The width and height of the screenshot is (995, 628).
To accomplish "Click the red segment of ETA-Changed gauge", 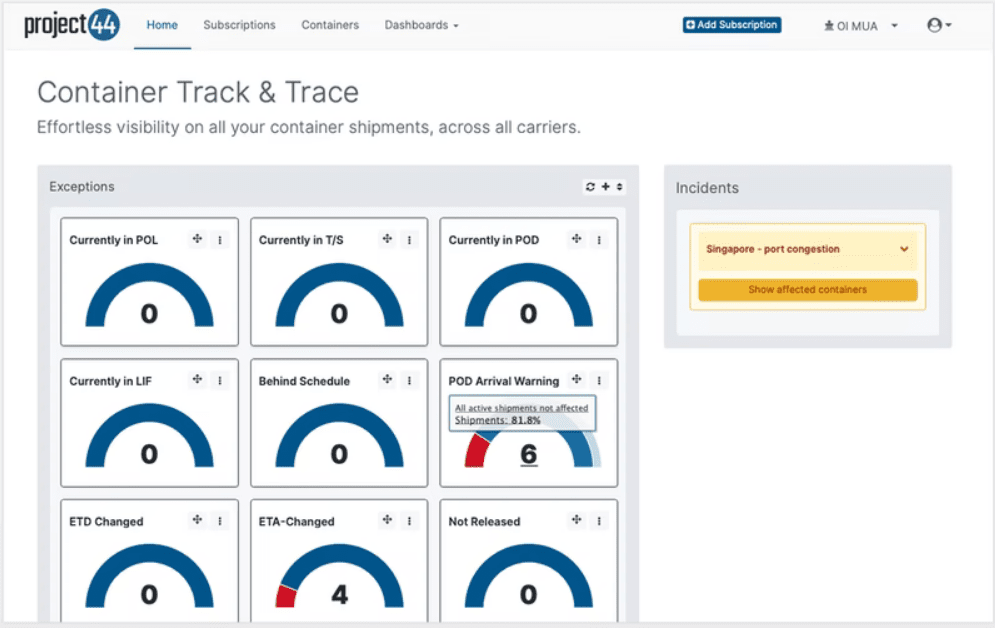I will 286,597.
